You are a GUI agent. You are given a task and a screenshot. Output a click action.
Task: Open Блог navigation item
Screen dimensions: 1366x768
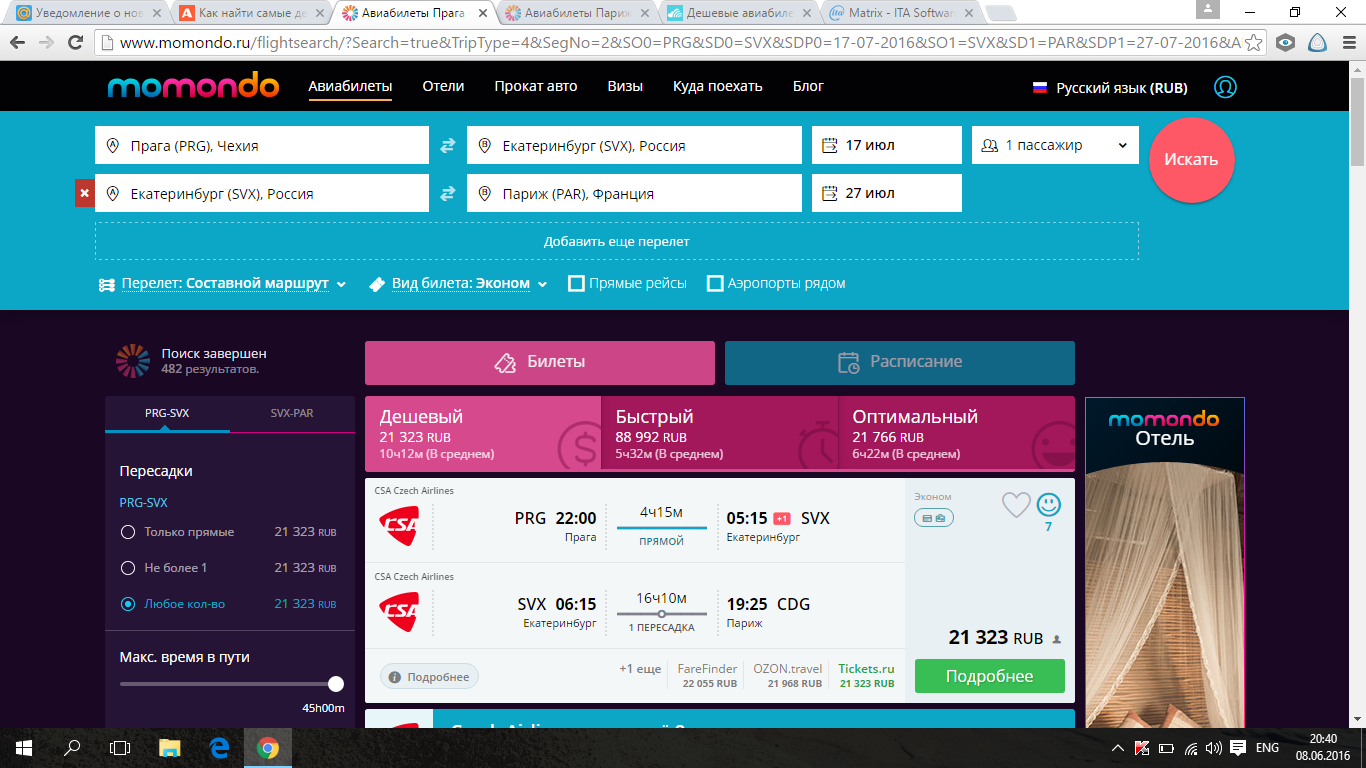click(x=808, y=86)
